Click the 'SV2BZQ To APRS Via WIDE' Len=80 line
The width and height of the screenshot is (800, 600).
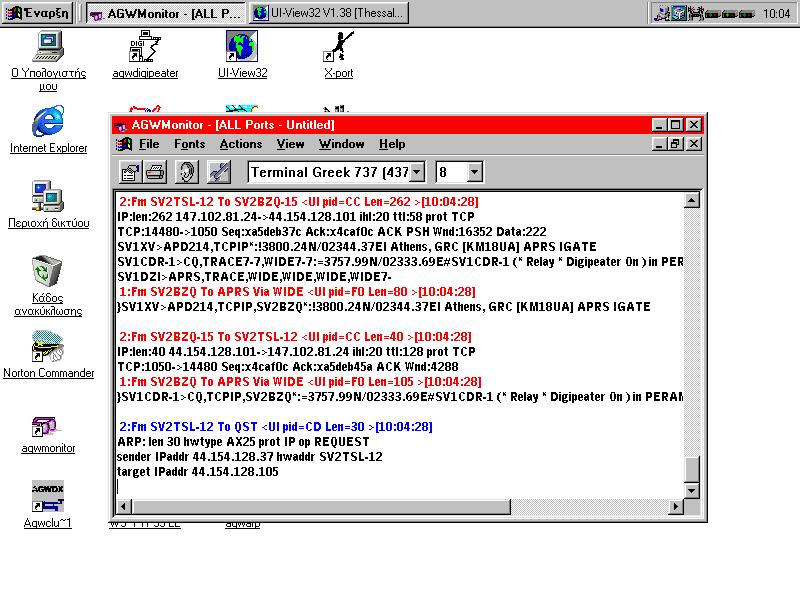(297, 292)
